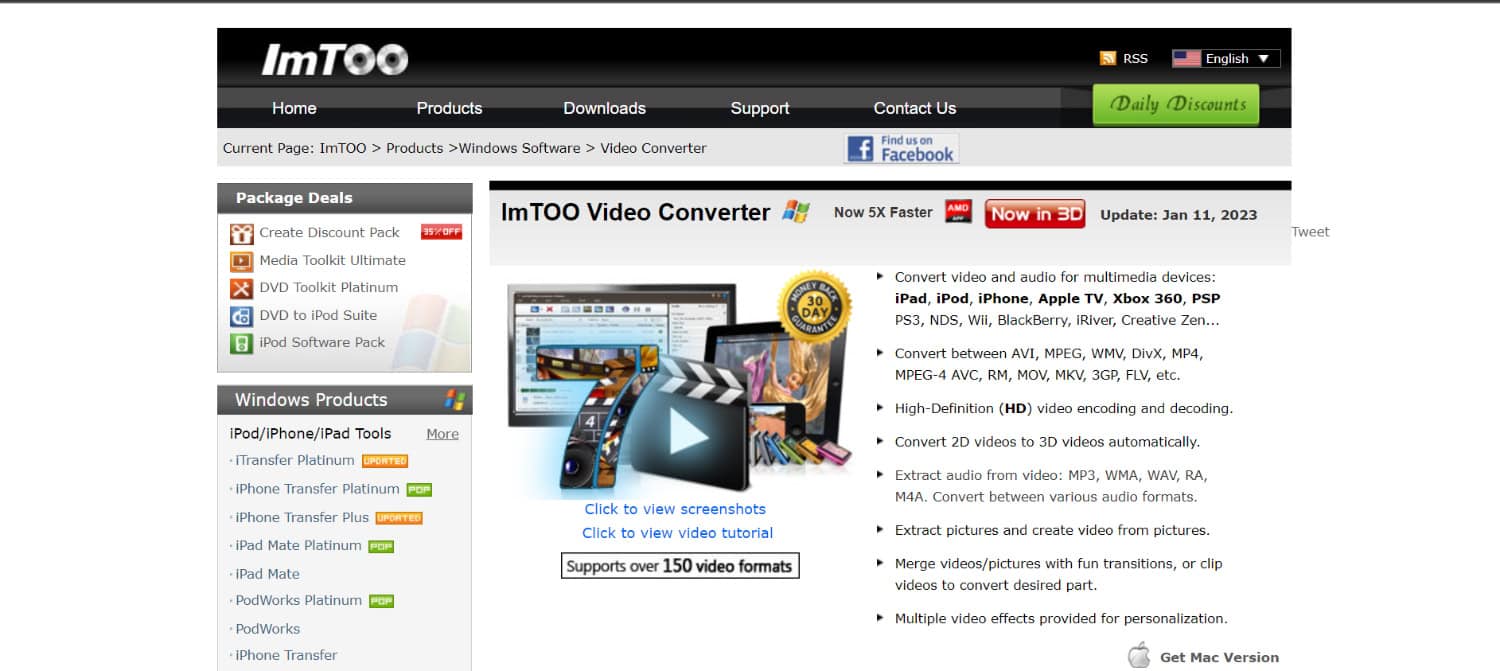Open the Downloads menu
Screen dimensions: 1500x671
604,108
